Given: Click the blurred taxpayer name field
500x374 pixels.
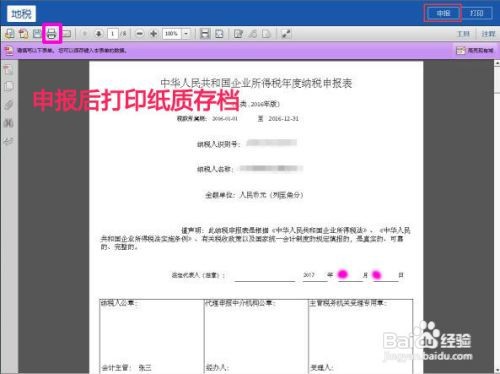Looking at the screenshot, I should pos(270,168).
